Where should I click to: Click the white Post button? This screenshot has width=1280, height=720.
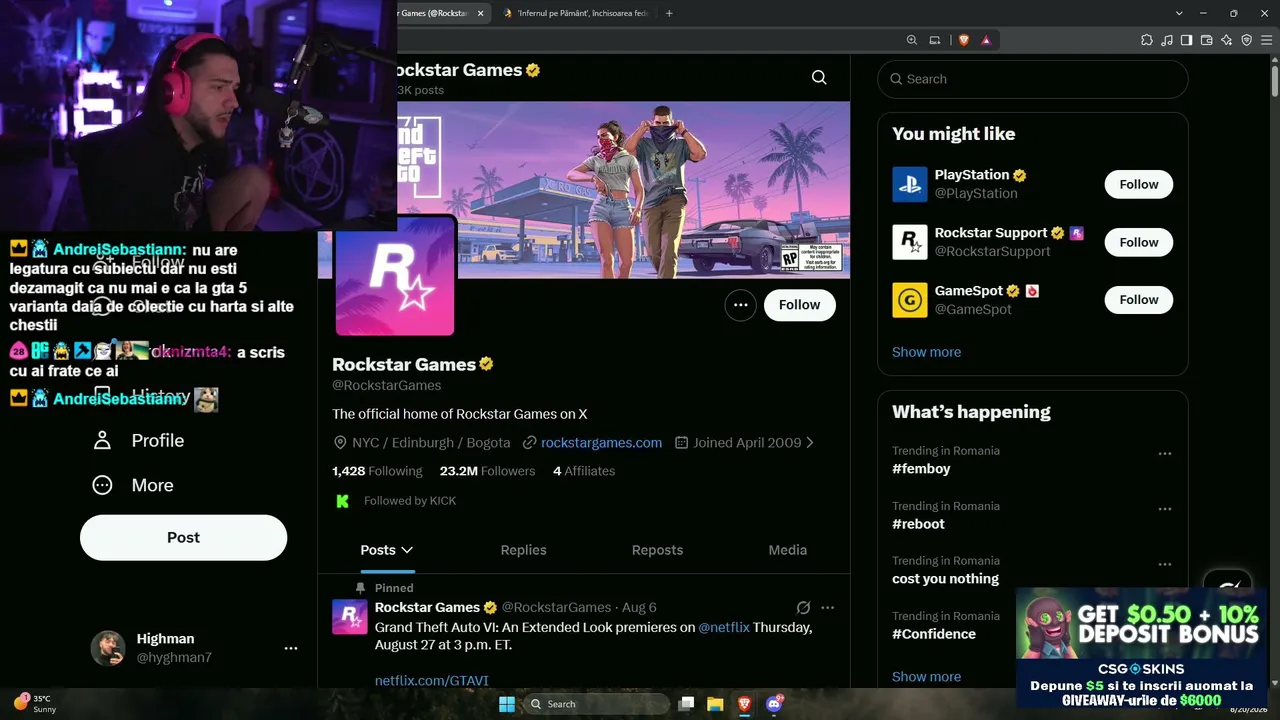tap(183, 537)
